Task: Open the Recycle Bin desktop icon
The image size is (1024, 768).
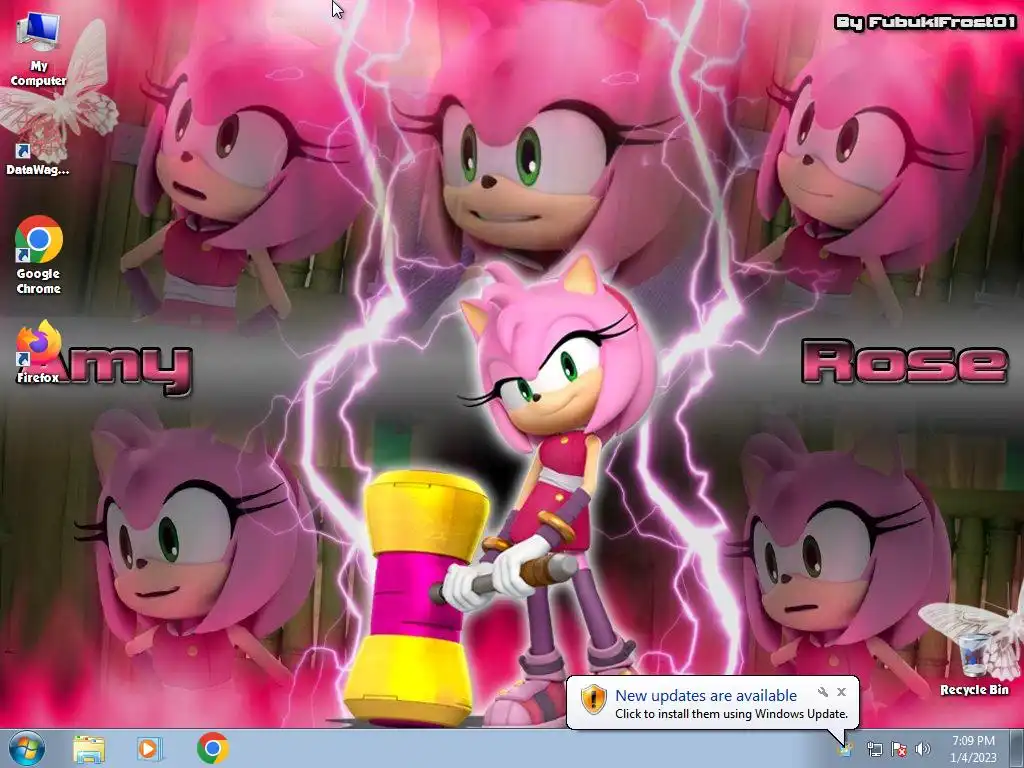Action: coord(974,663)
